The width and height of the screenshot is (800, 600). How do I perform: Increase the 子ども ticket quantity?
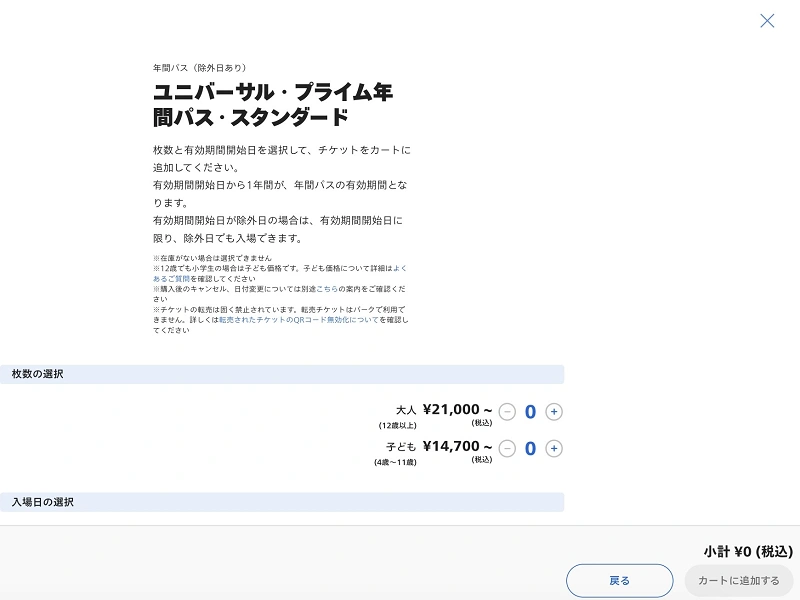[x=554, y=448]
